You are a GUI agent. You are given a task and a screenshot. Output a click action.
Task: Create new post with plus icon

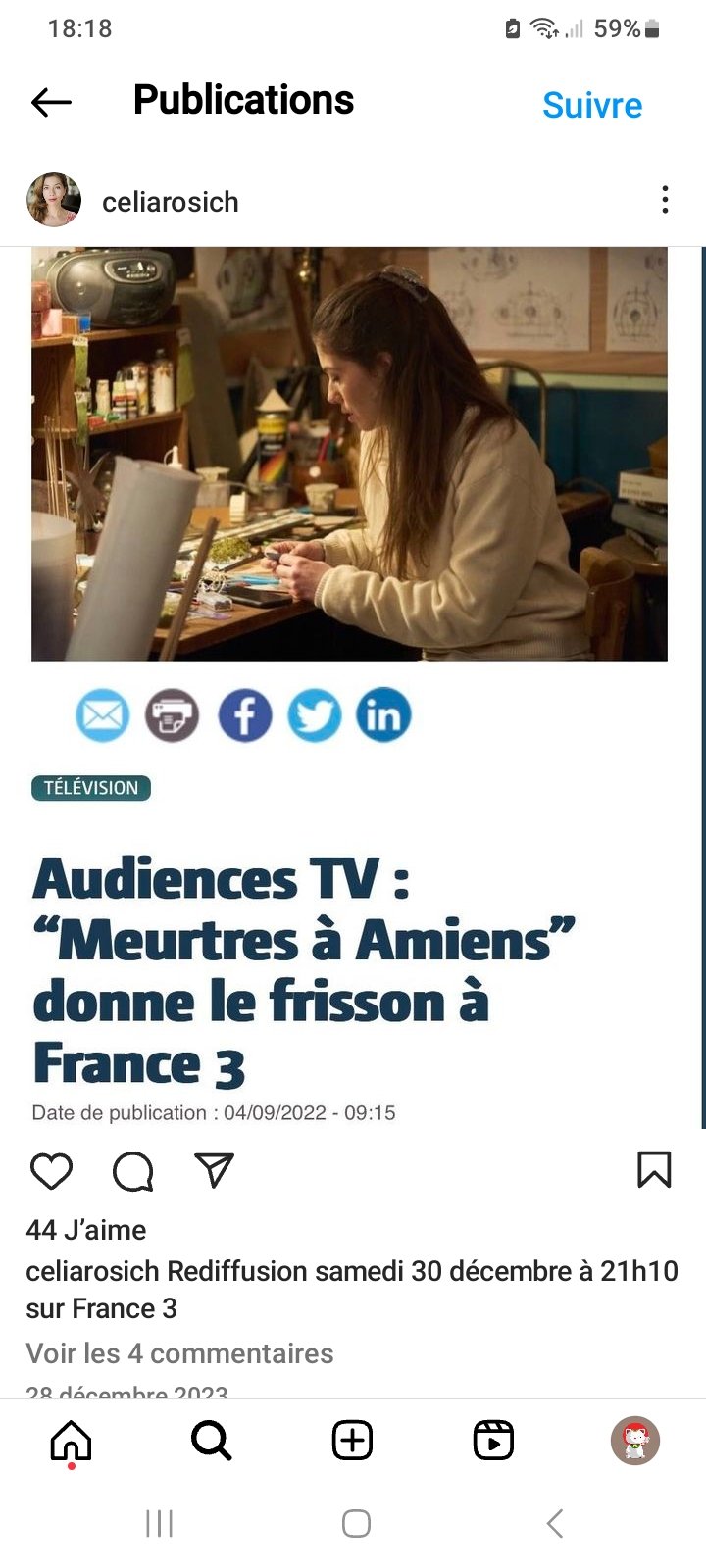coord(353,1441)
